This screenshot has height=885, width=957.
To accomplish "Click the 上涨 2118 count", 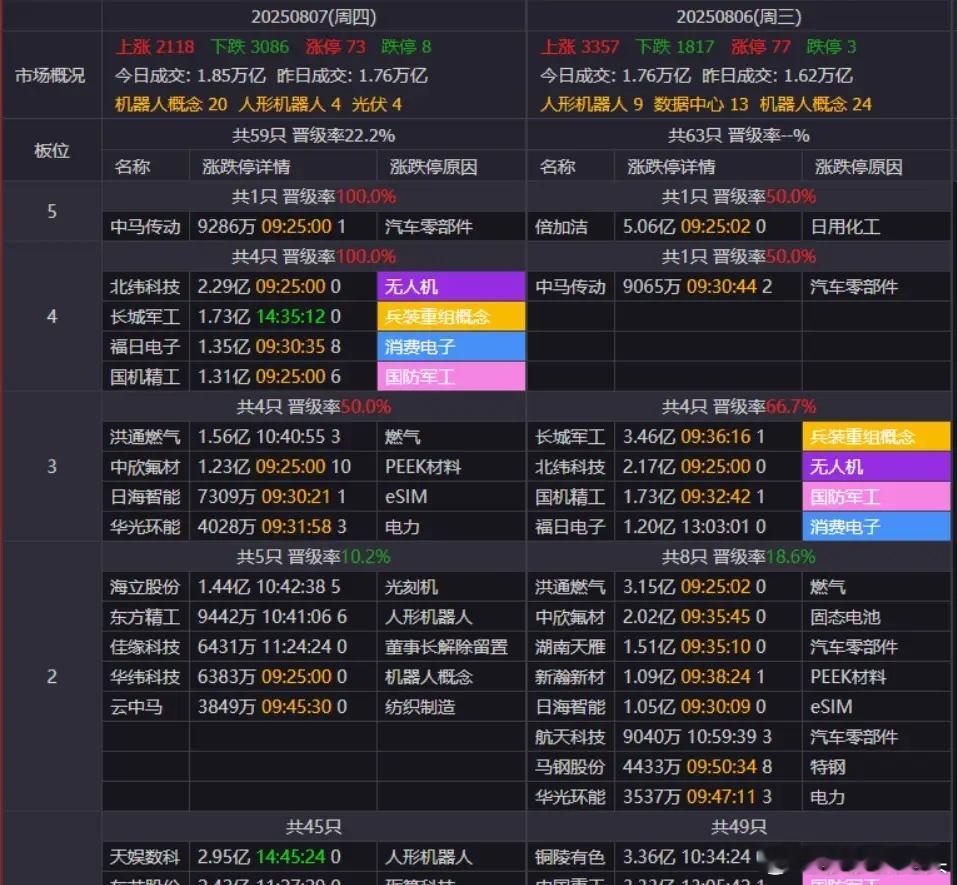I will click(x=155, y=47).
